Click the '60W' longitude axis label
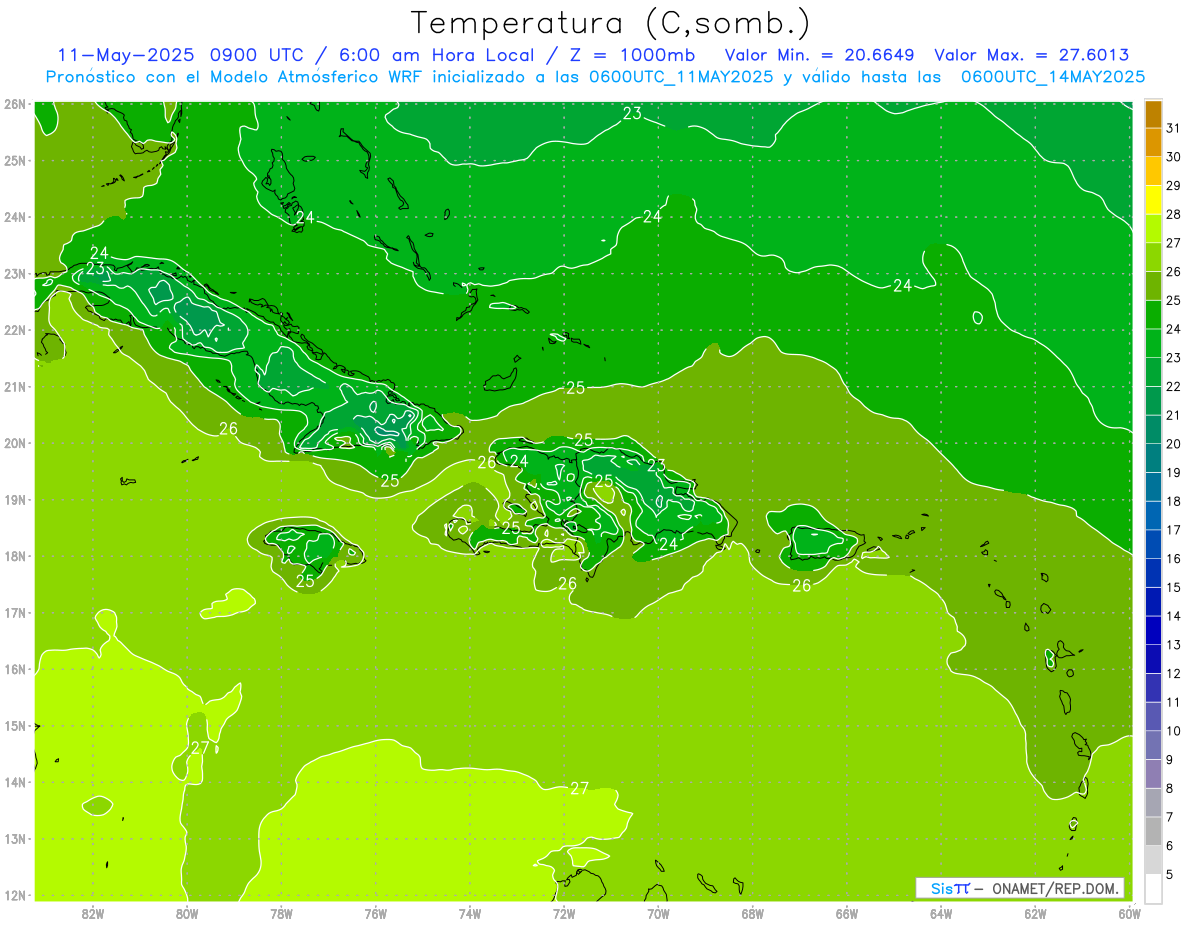1200x927 pixels. (1130, 912)
